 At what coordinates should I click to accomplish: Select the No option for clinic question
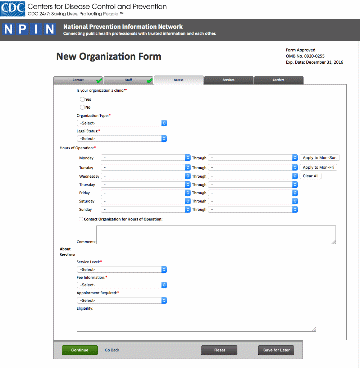[82, 107]
